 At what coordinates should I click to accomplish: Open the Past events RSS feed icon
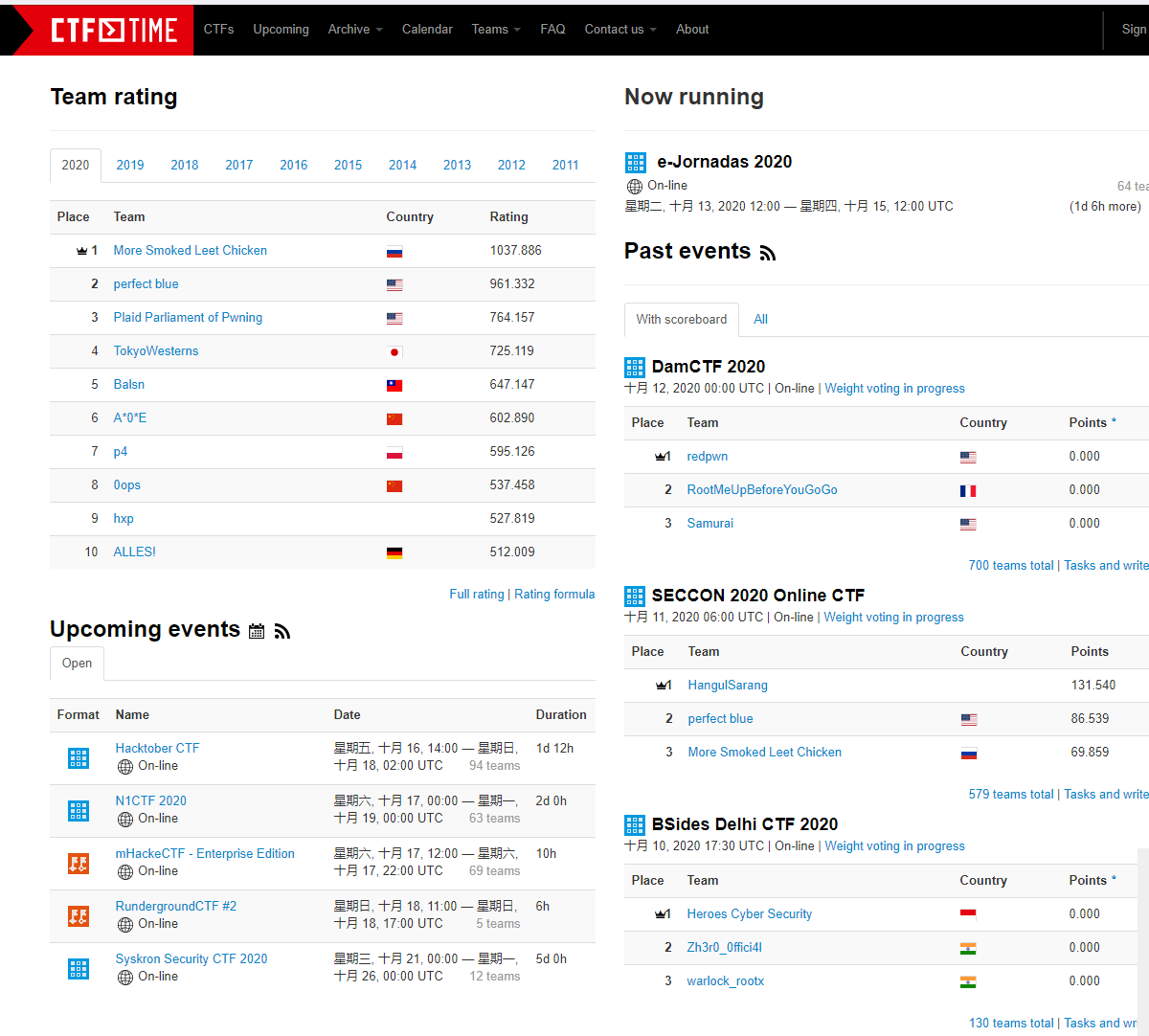coord(768,253)
